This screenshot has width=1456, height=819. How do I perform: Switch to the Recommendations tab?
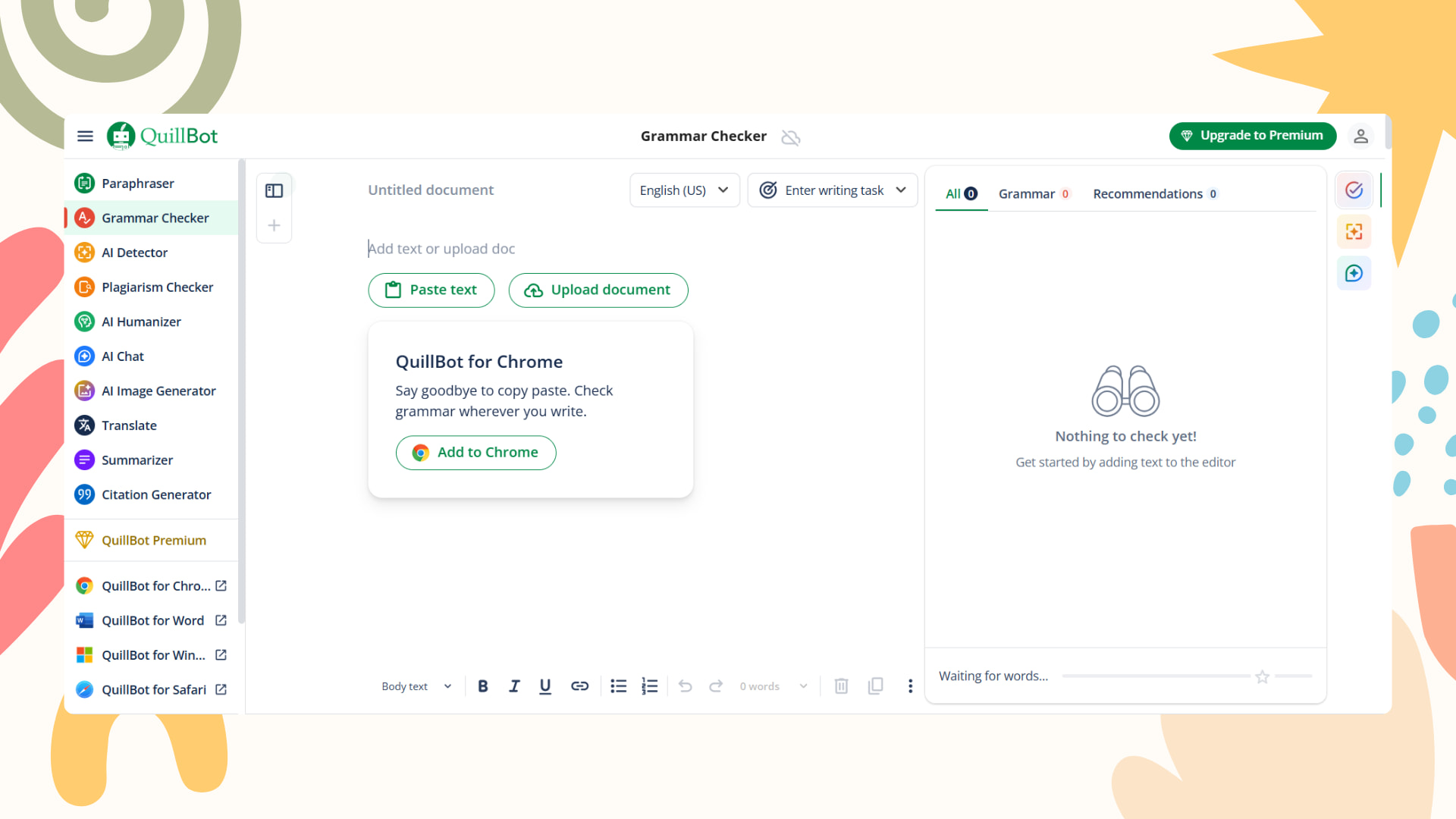coord(1154,194)
